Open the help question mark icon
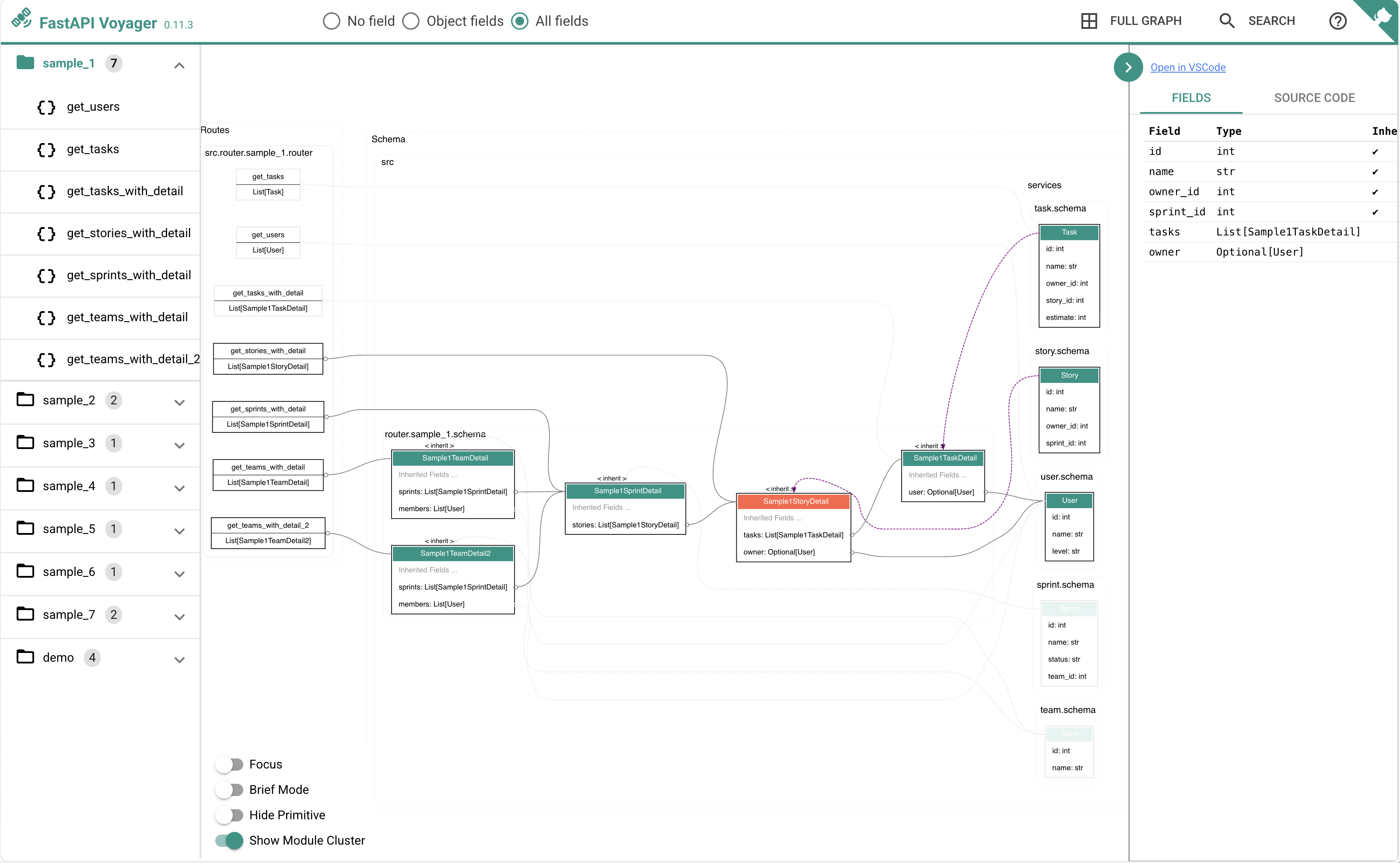The height and width of the screenshot is (863, 1400). [x=1337, y=21]
